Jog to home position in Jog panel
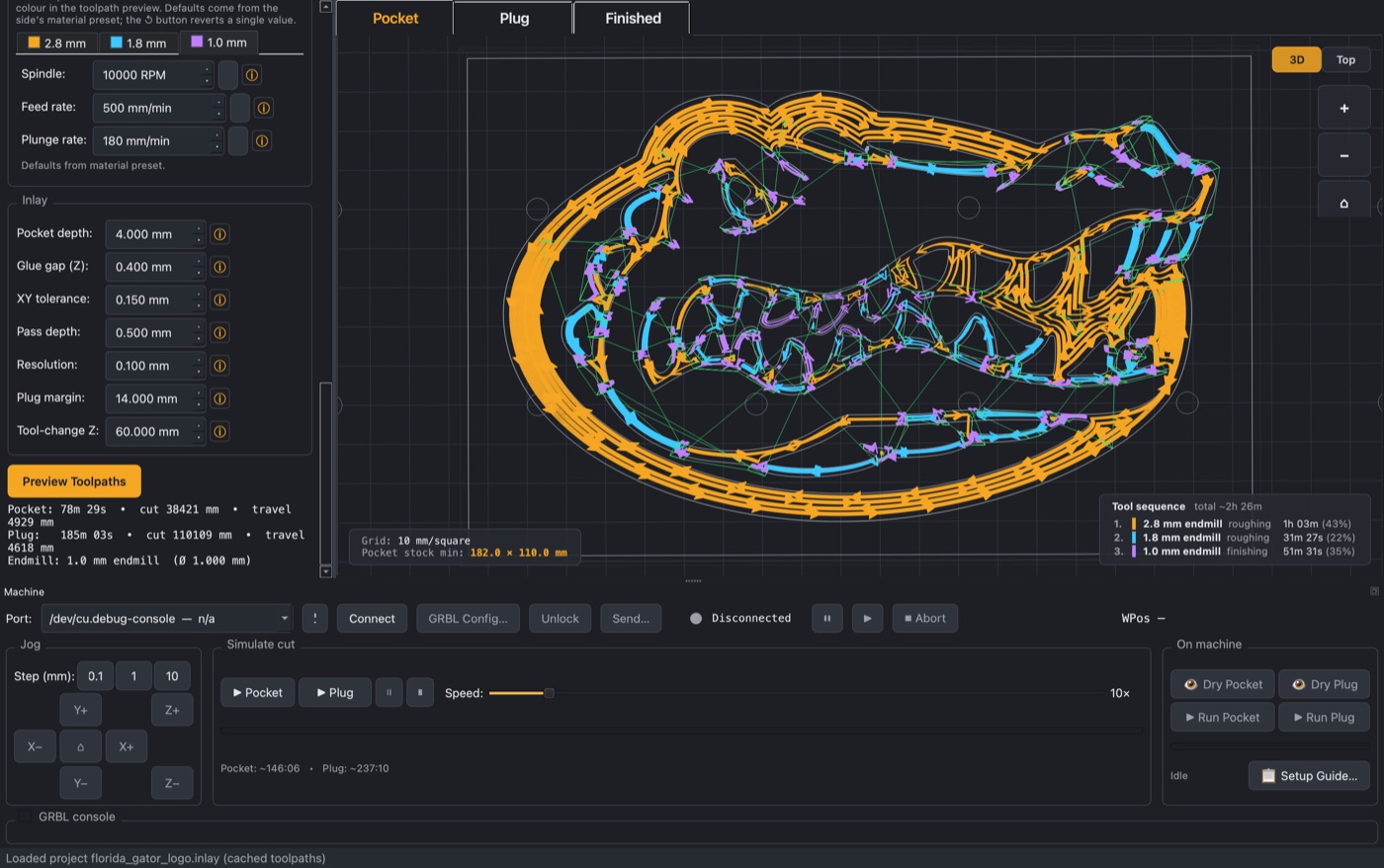 (80, 746)
